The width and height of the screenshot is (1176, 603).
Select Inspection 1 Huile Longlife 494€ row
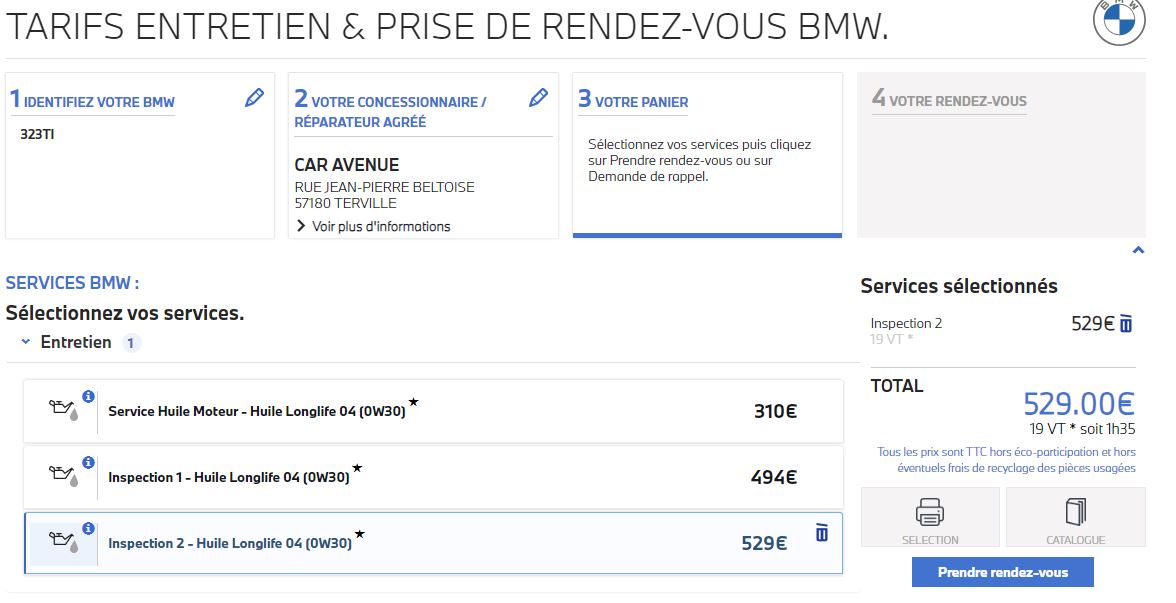(434, 477)
